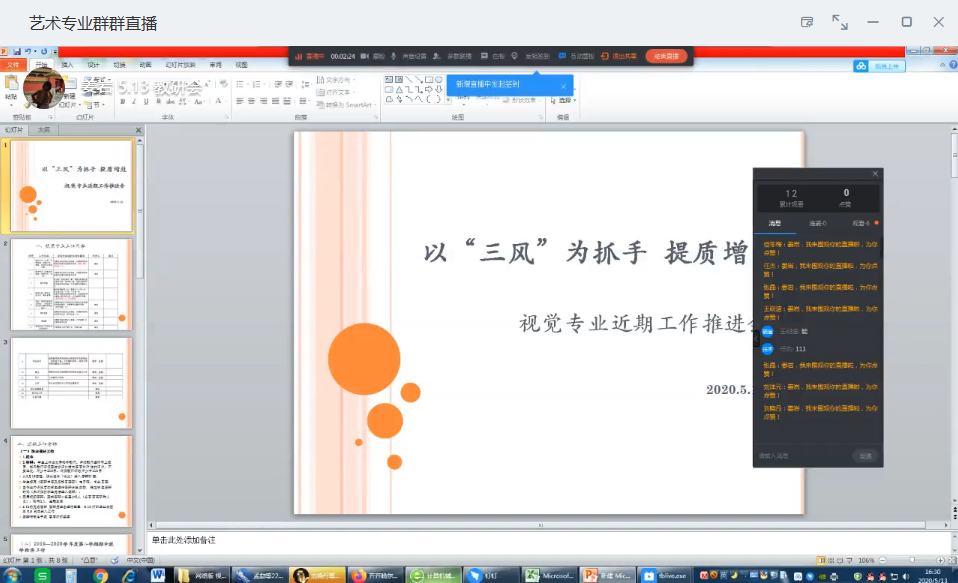The image size is (958, 583).
Task: Click the Windows Start button
Action: point(14,575)
